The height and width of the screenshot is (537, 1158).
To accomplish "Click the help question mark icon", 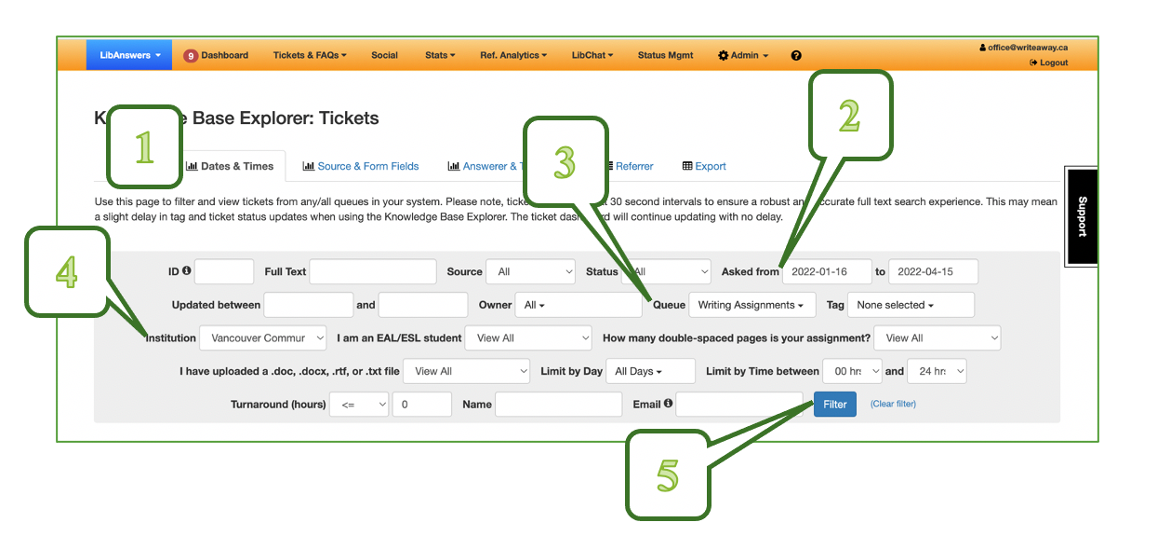I will [796, 56].
